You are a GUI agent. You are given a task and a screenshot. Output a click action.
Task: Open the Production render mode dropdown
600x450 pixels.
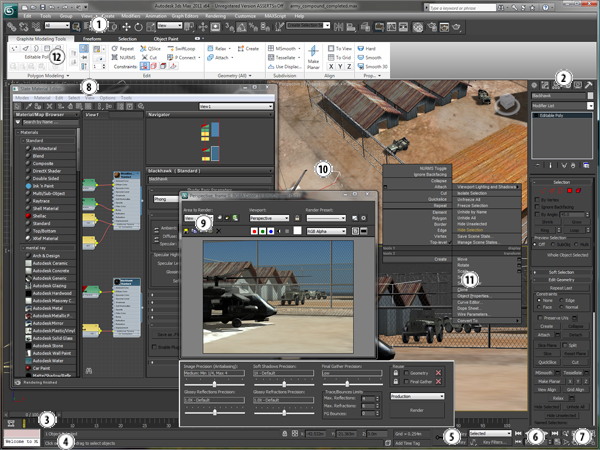(416, 396)
